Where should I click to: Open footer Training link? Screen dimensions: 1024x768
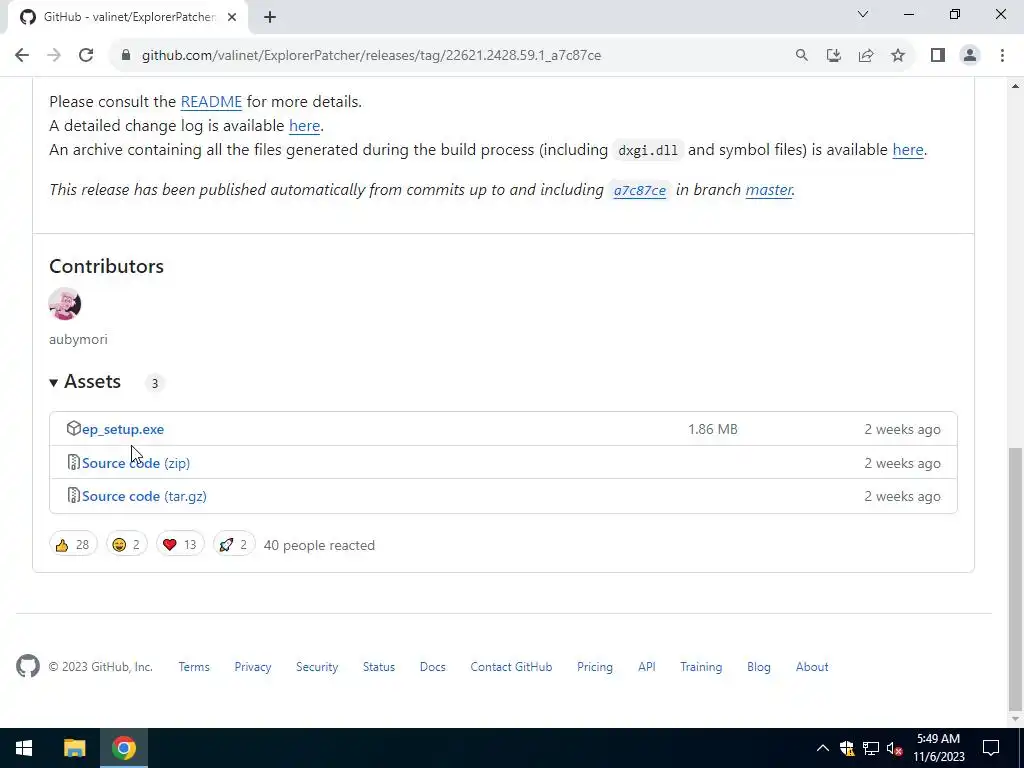coord(701,667)
